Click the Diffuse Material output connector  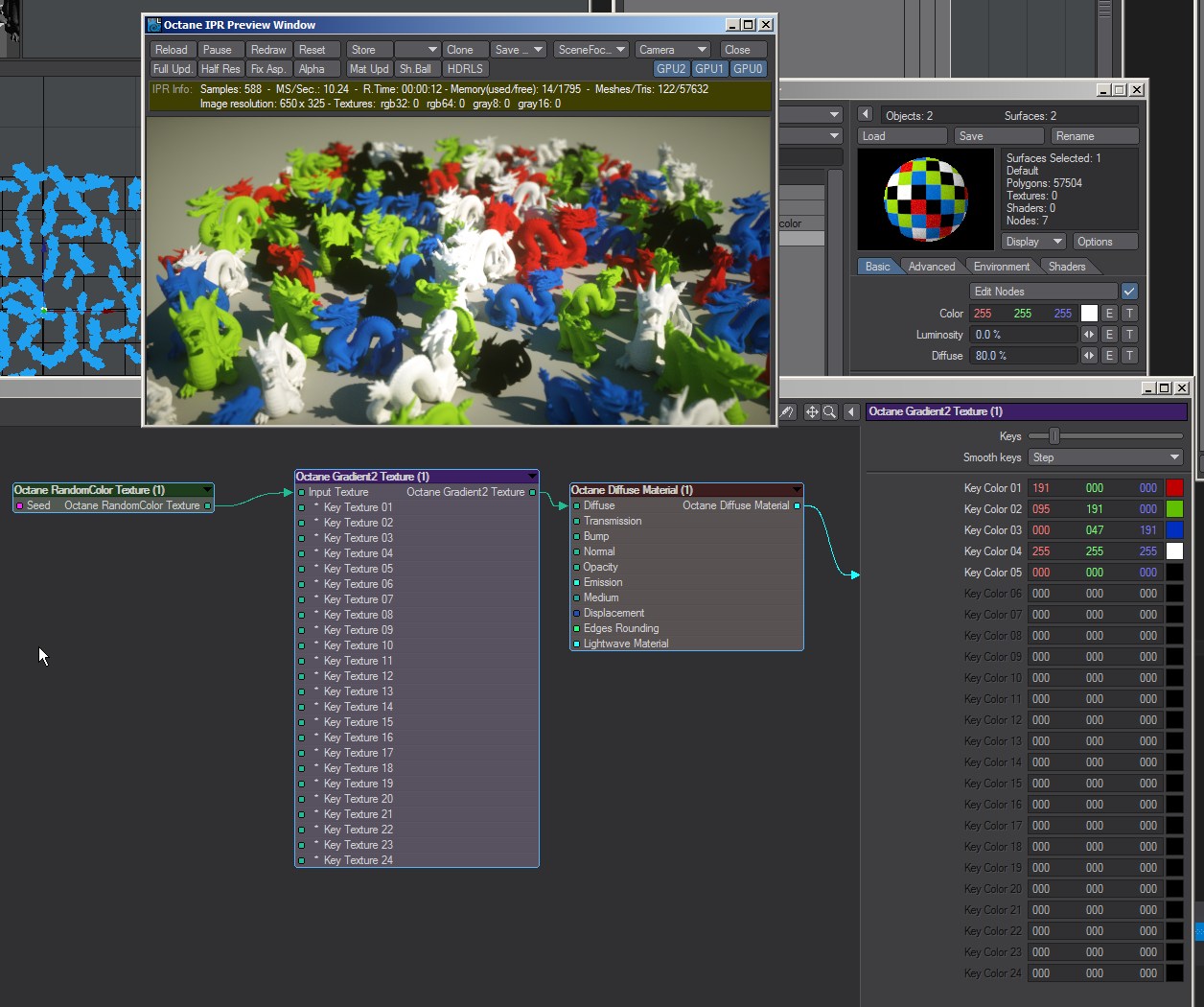pos(797,505)
